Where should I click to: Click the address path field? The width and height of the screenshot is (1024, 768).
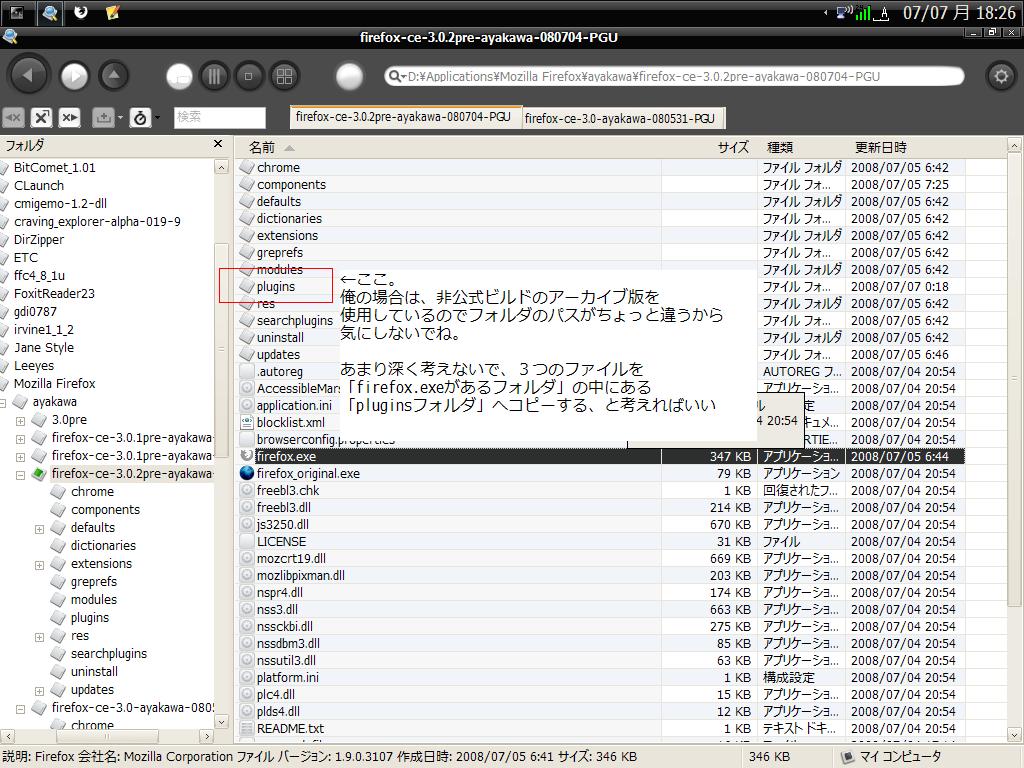click(674, 76)
